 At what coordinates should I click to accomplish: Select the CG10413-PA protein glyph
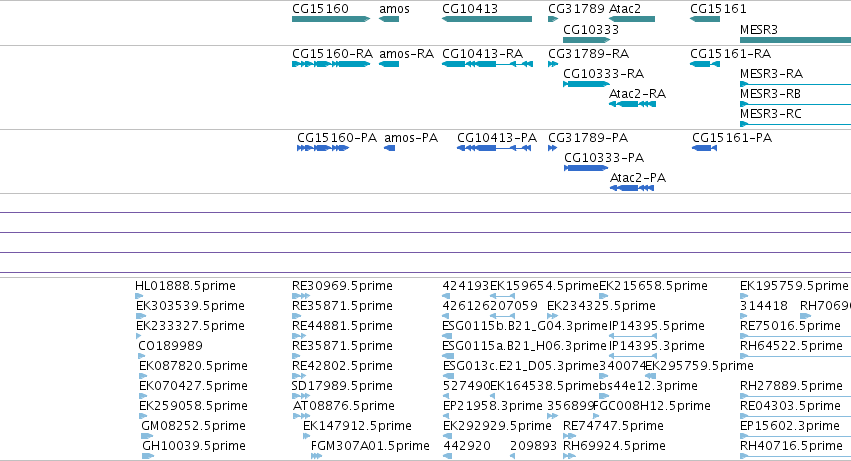pyautogui.click(x=494, y=148)
